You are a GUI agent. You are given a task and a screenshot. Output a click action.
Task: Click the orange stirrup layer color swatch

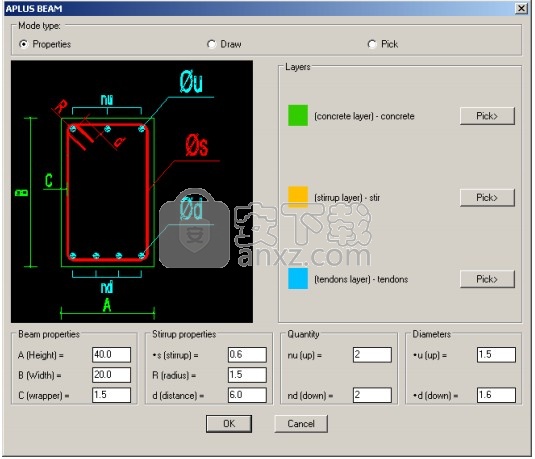click(x=298, y=197)
